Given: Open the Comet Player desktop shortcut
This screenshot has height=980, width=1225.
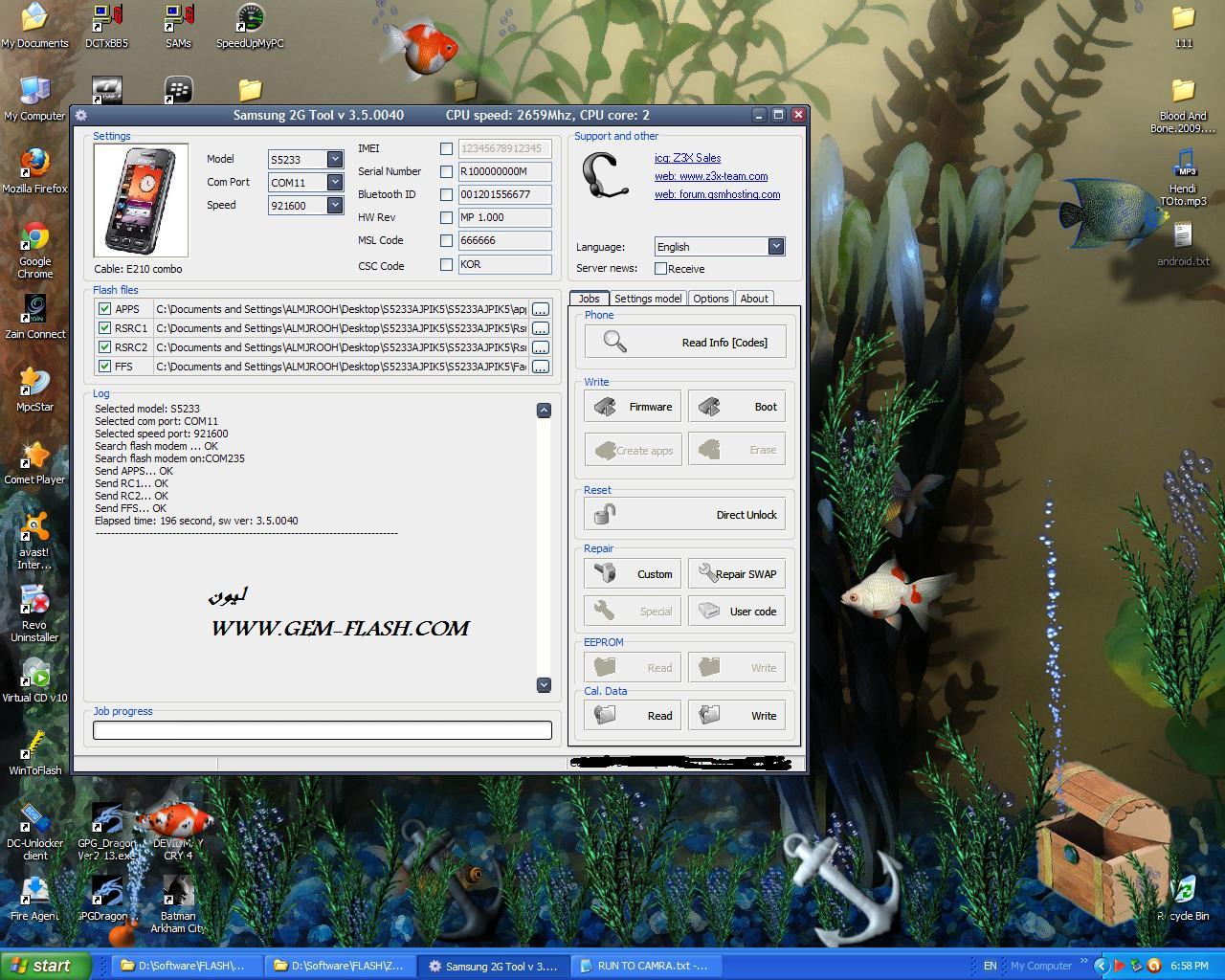Looking at the screenshot, I should pos(34,462).
